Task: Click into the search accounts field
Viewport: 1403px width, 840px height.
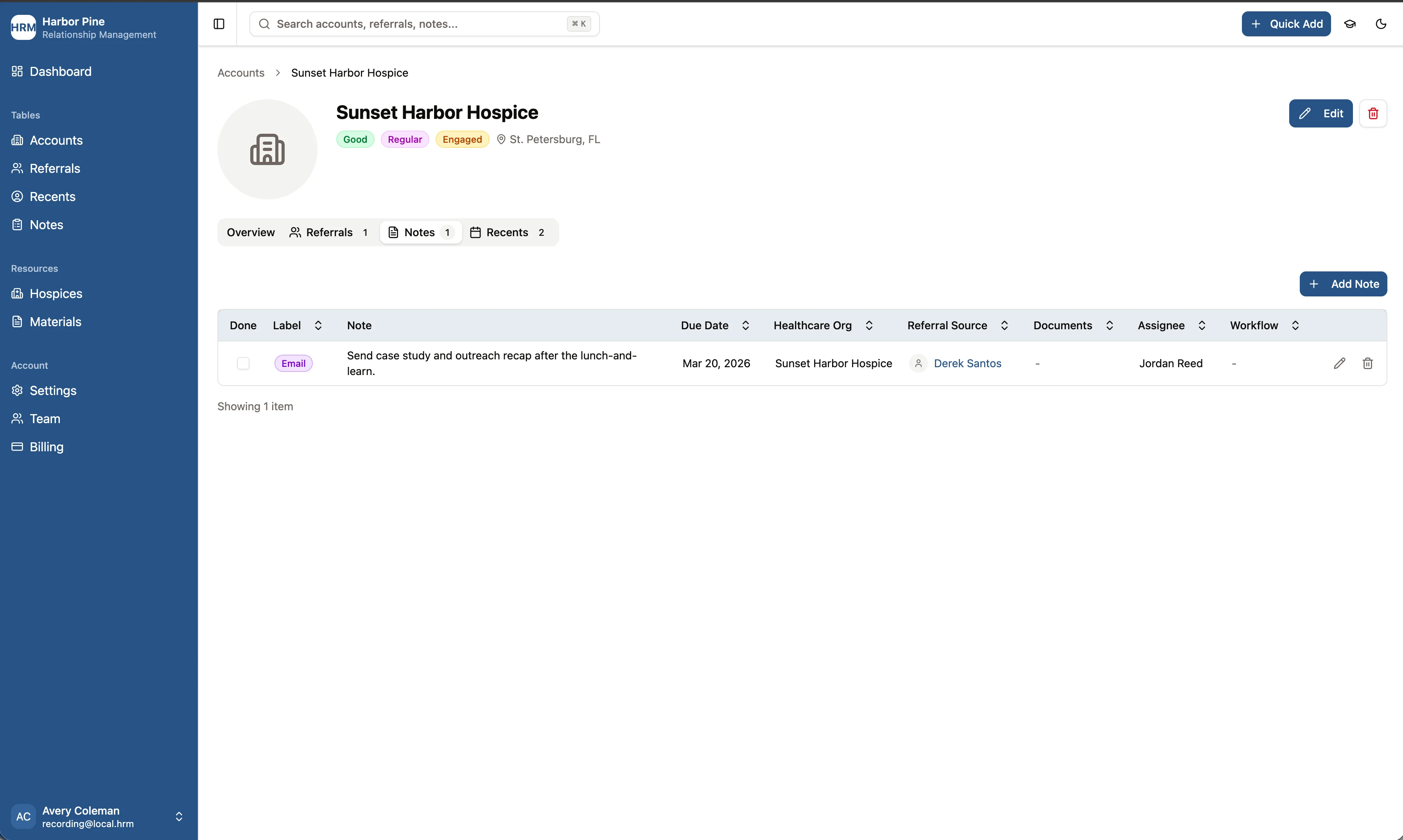Action: tap(424, 24)
